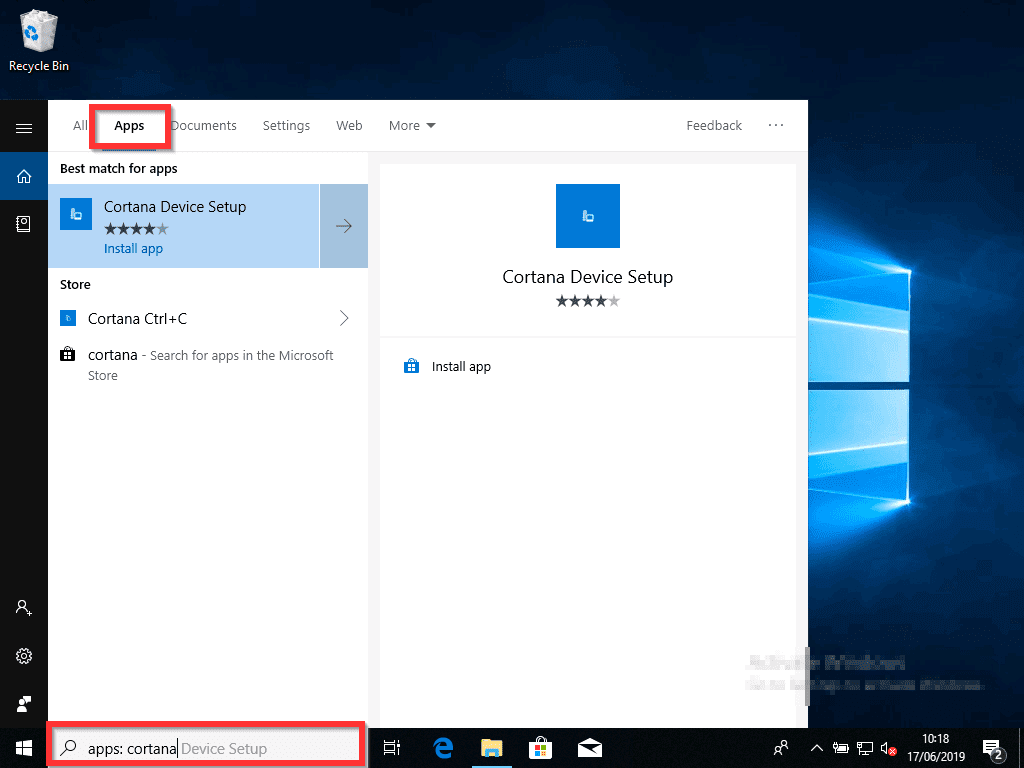Click the preview pane vertical scrollbar
Viewport: 1024px width, 768px height.
(x=808, y=676)
